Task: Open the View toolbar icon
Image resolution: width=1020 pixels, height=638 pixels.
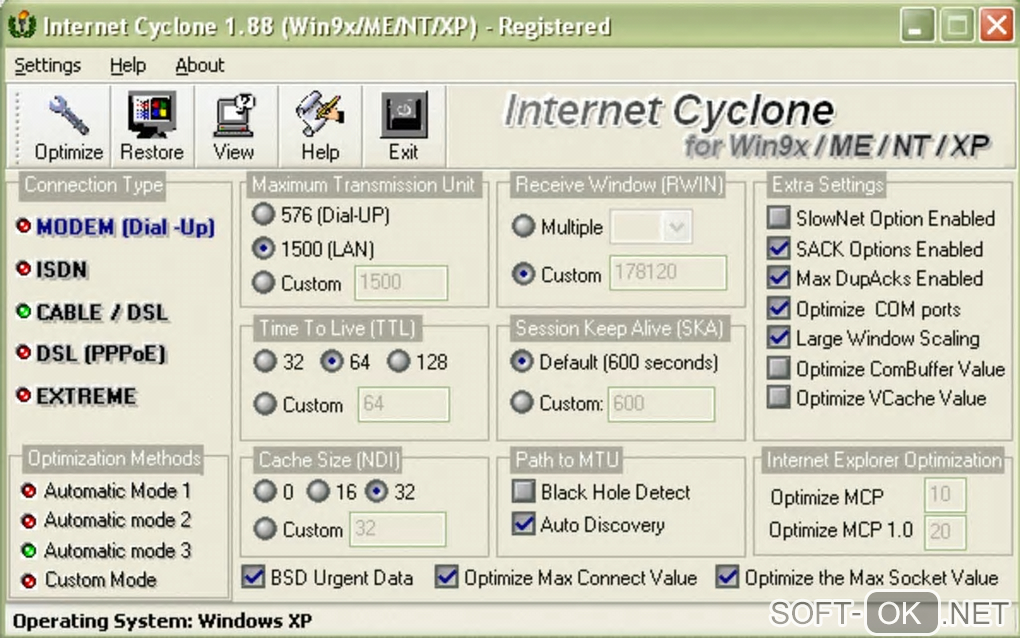Action: [x=234, y=114]
